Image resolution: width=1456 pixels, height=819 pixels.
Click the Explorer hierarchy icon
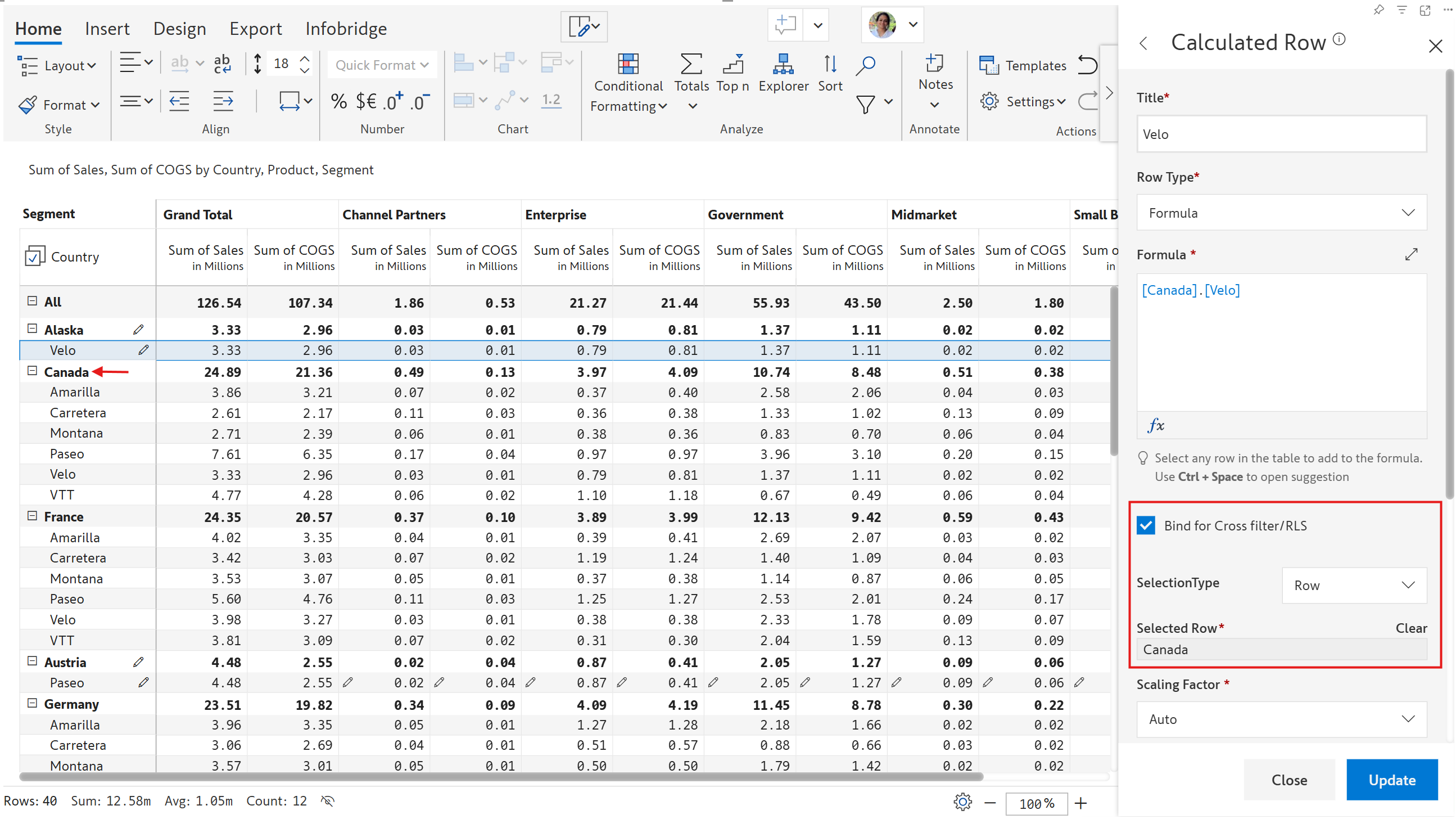[x=783, y=65]
